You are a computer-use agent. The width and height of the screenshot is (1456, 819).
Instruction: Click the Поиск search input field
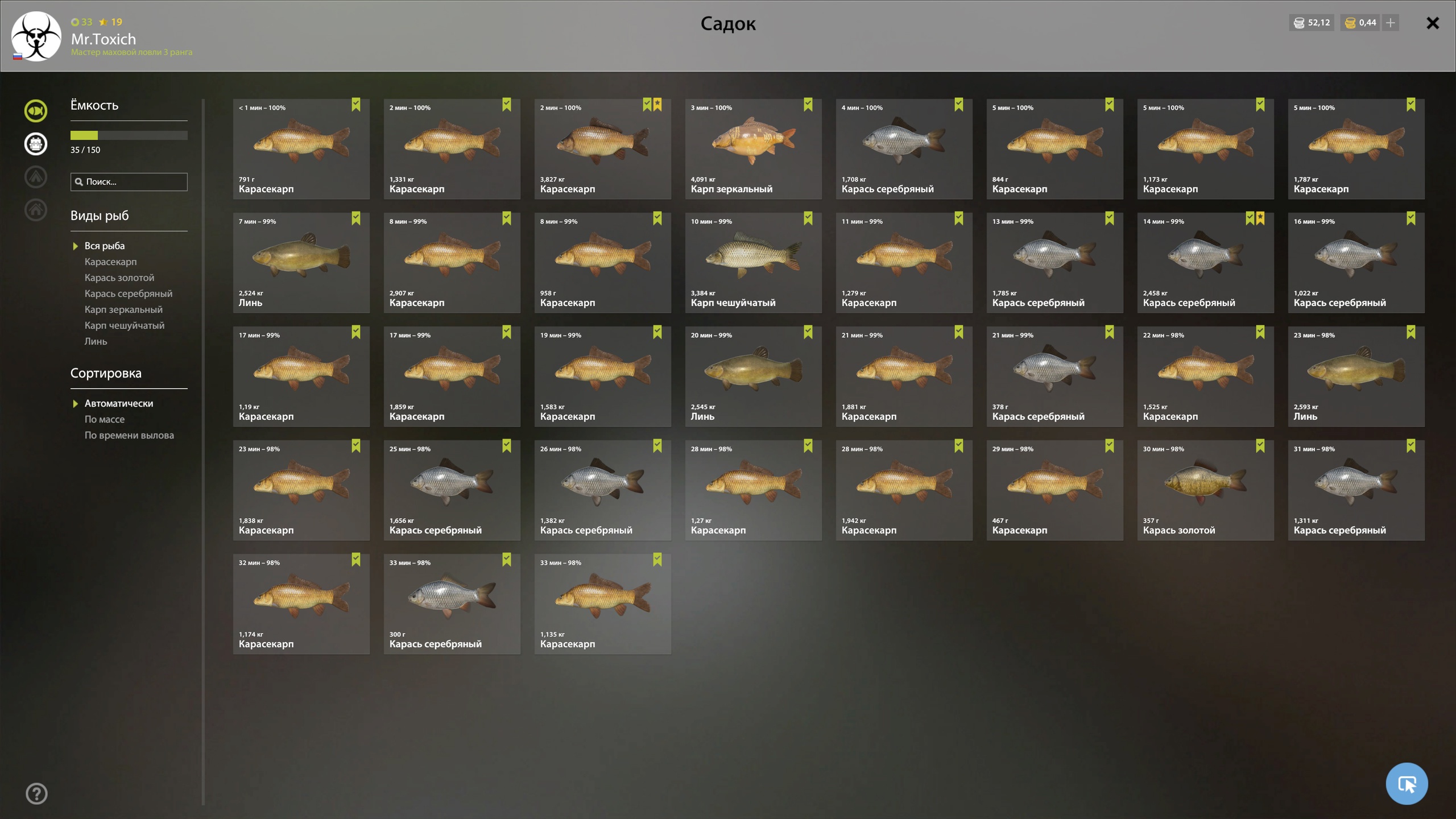[129, 182]
